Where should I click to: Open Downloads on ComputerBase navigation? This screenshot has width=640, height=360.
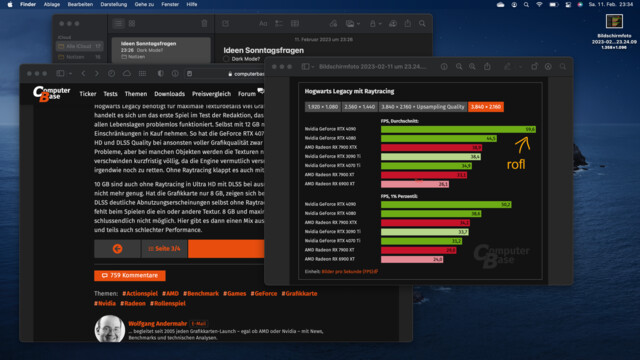pos(169,94)
